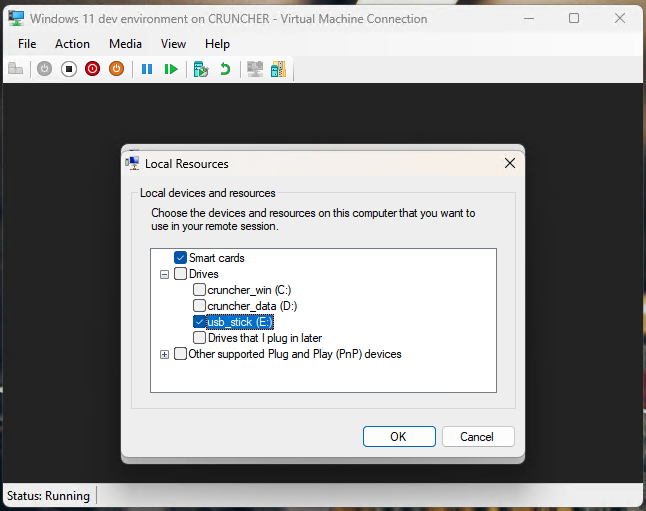Toggle the Smart cards checkbox
Viewport: 646px width, 511px height.
[181, 258]
